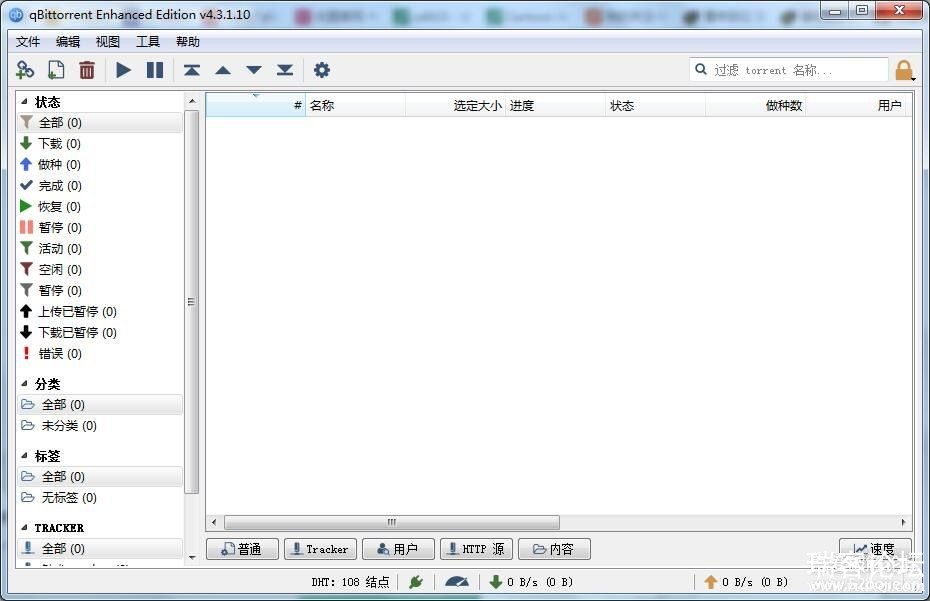Viewport: 930px width, 601px height.
Task: Open the 编辑 menu
Action: click(68, 42)
